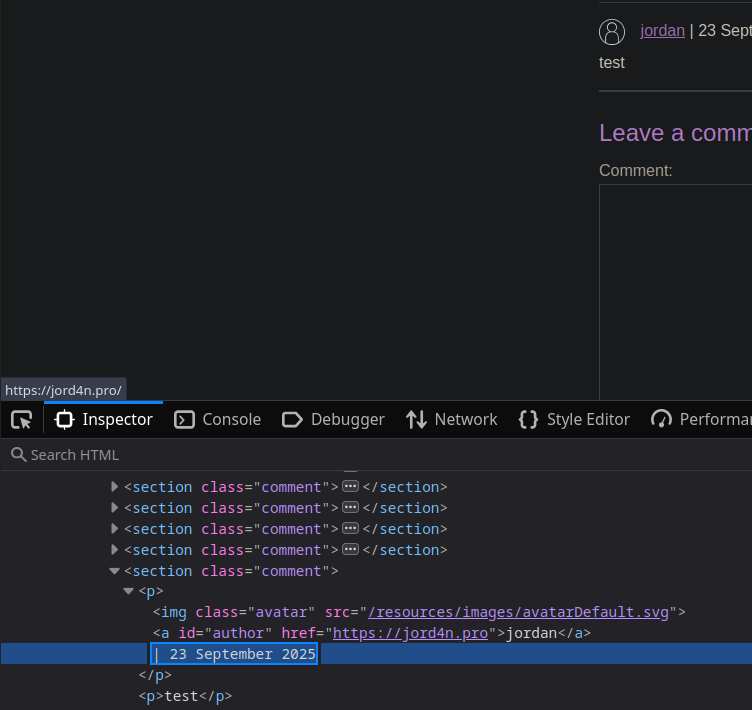Click the jordan author link on the page
This screenshot has height=710, width=752.
(662, 30)
